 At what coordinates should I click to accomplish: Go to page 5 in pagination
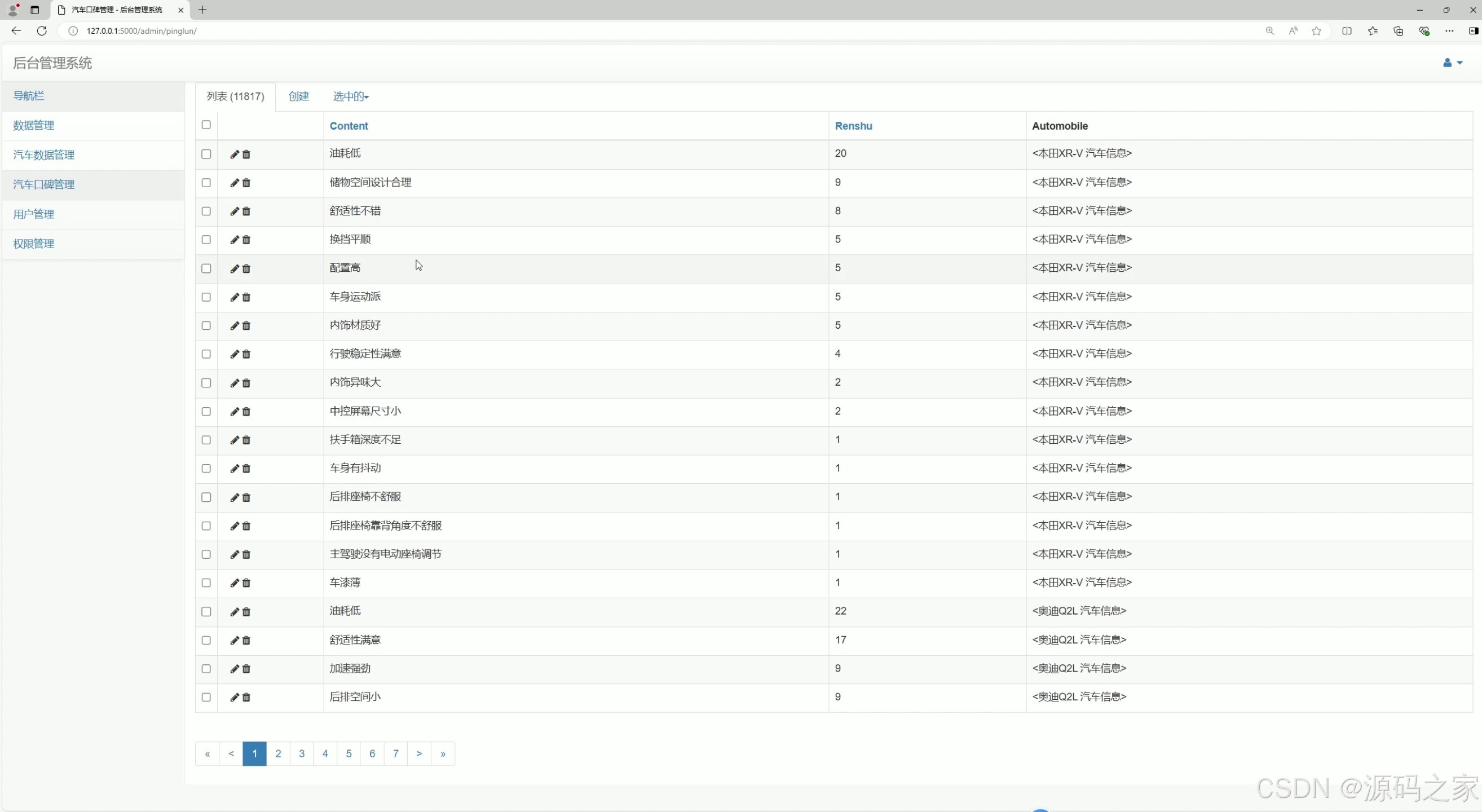pos(349,753)
